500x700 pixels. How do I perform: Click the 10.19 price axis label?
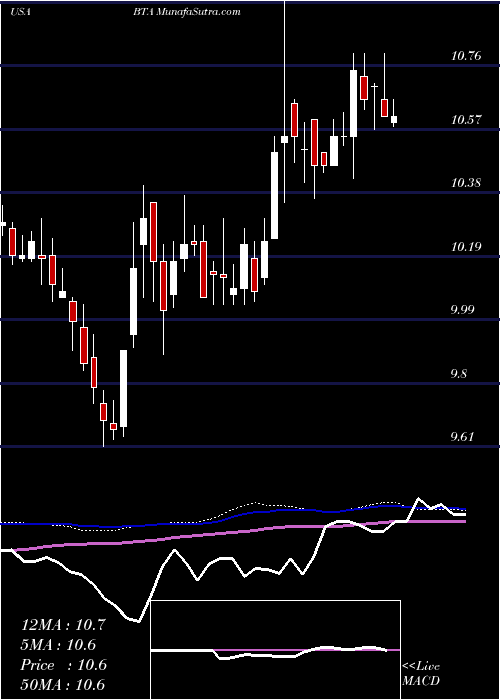(x=466, y=246)
